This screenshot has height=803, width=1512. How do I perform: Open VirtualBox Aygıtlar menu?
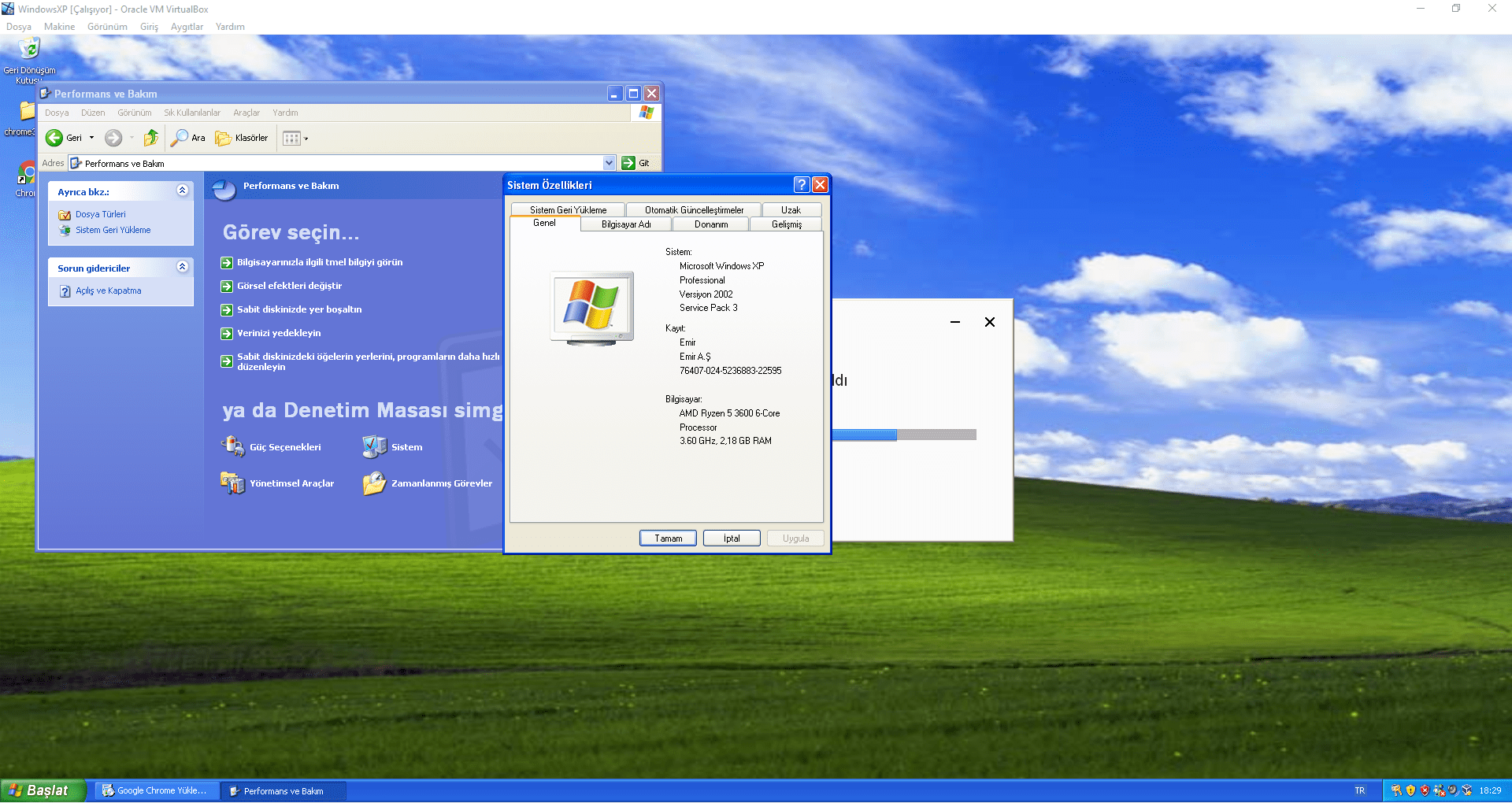pos(187,27)
